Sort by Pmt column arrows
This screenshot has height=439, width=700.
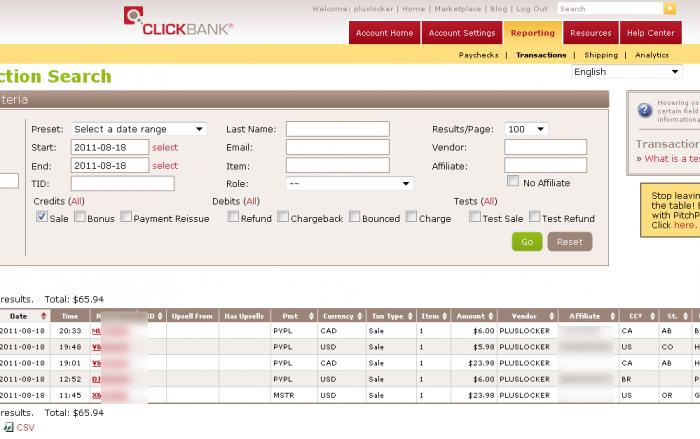tap(311, 316)
